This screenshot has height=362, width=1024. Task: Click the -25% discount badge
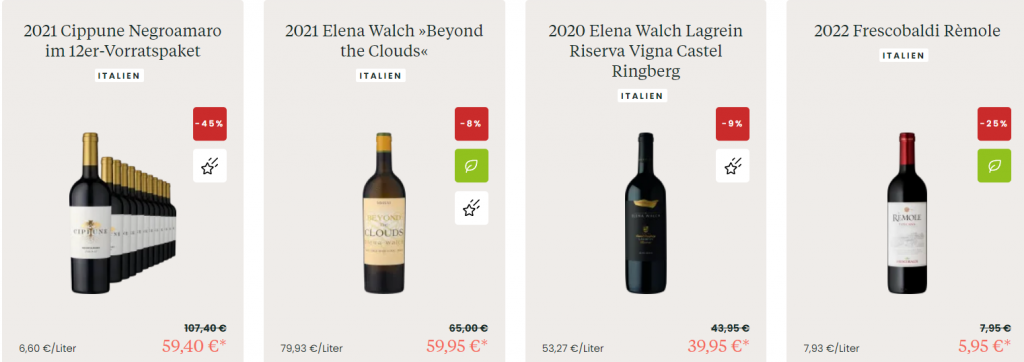tap(994, 124)
